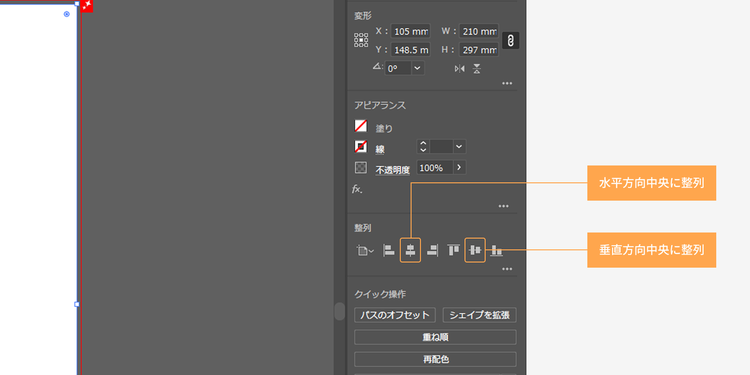The height and width of the screenshot is (375, 750).
Task: Click the H height field 297 mm
Action: click(479, 49)
